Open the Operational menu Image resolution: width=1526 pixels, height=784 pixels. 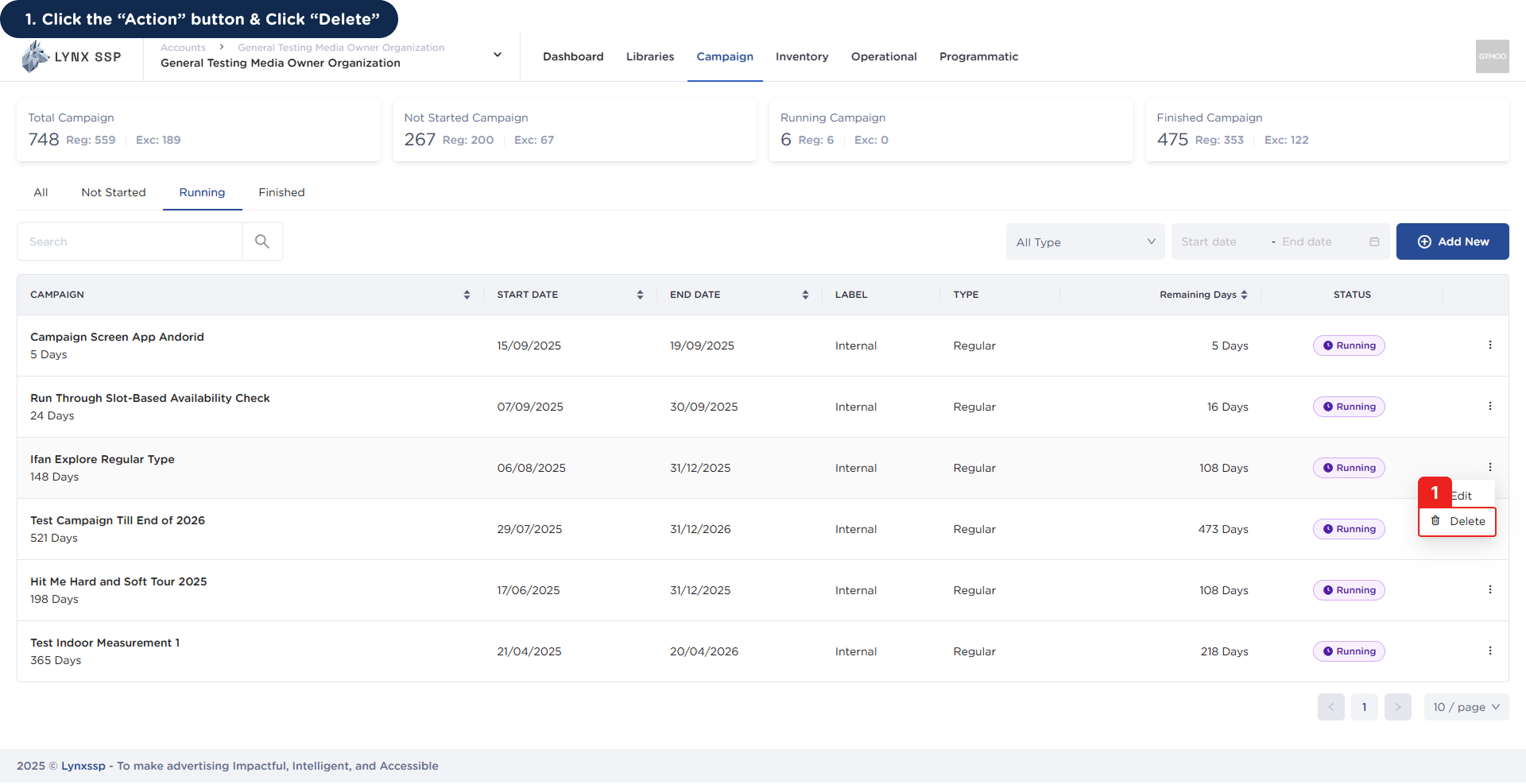click(x=884, y=56)
